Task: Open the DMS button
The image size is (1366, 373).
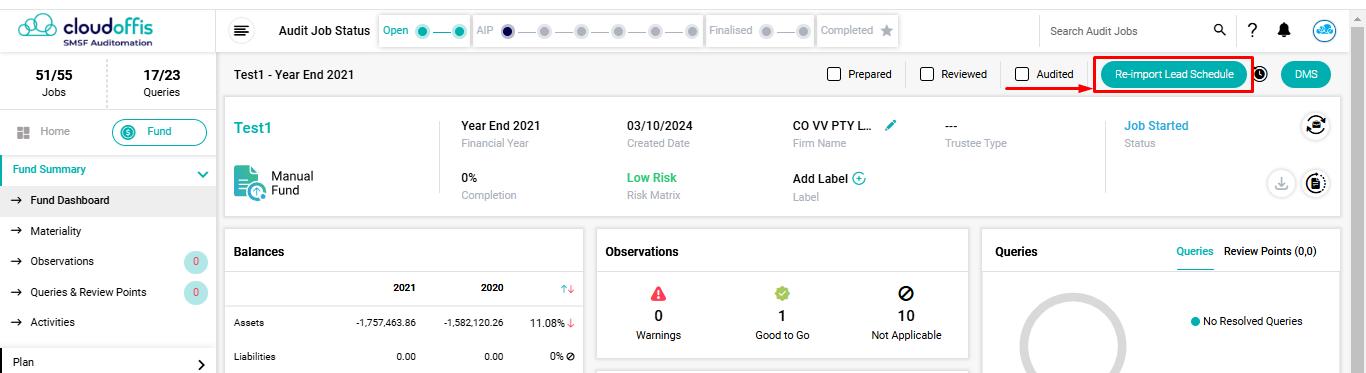Action: click(1306, 74)
